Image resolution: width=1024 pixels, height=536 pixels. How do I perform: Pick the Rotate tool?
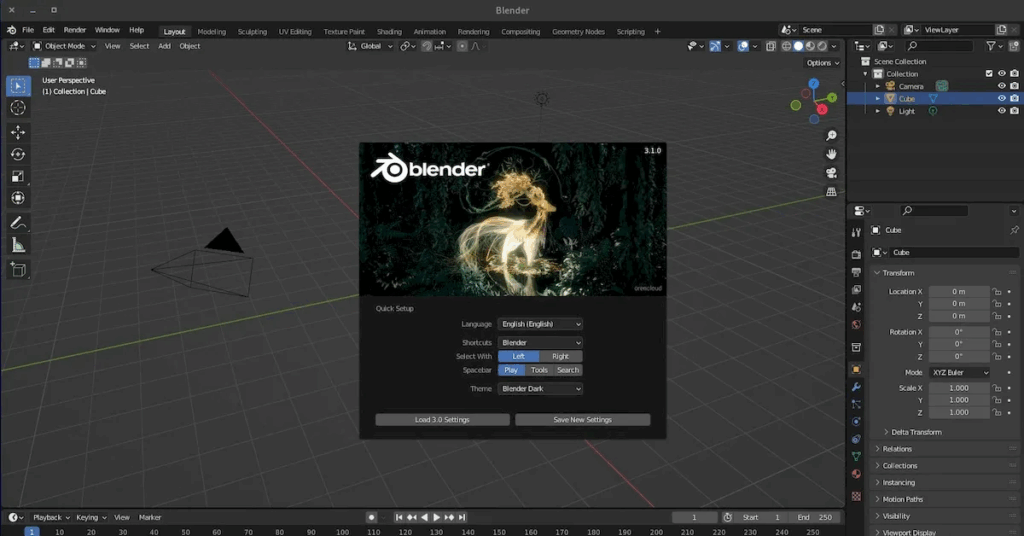pos(18,154)
